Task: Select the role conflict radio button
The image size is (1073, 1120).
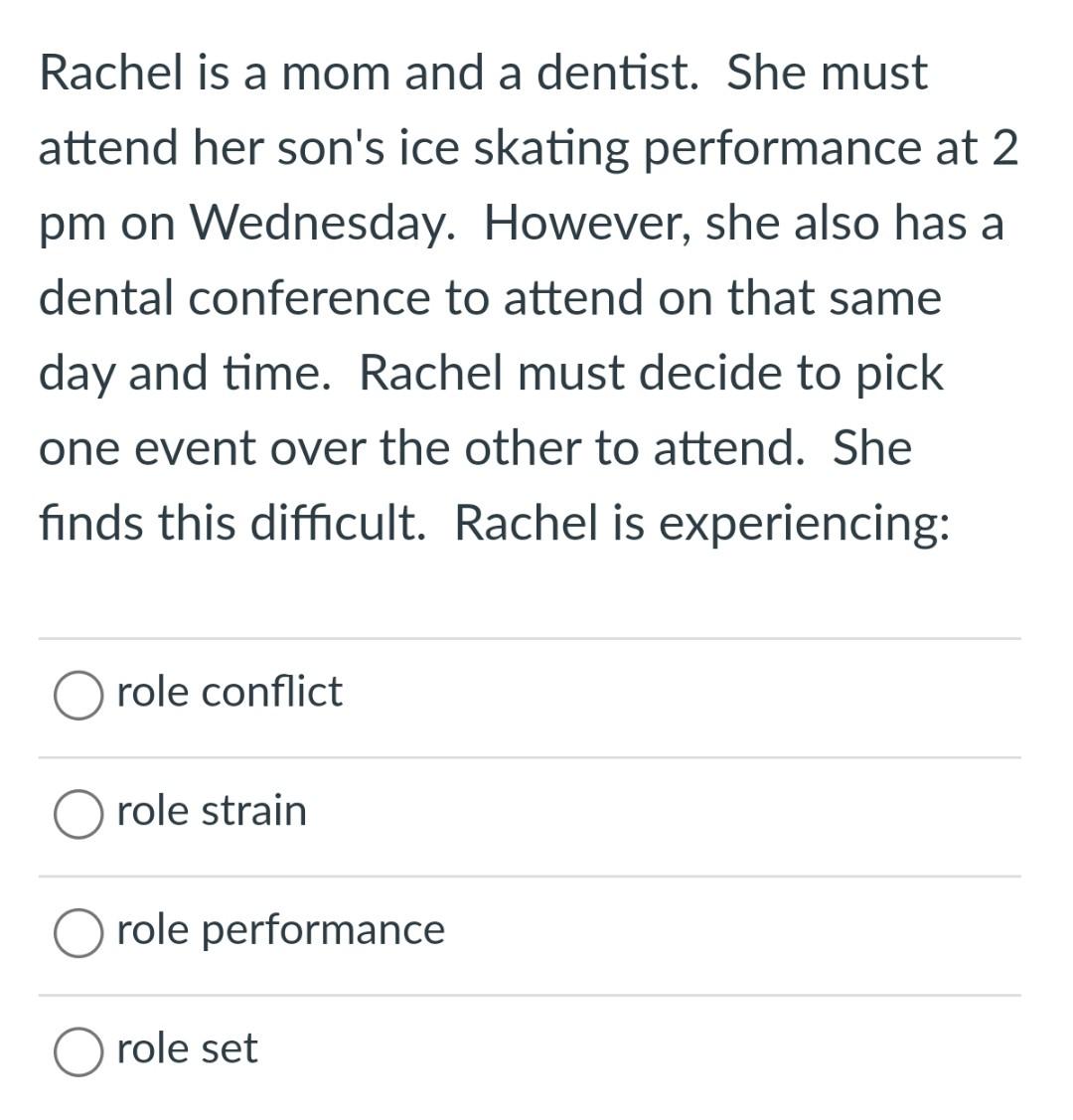Action: [x=77, y=695]
